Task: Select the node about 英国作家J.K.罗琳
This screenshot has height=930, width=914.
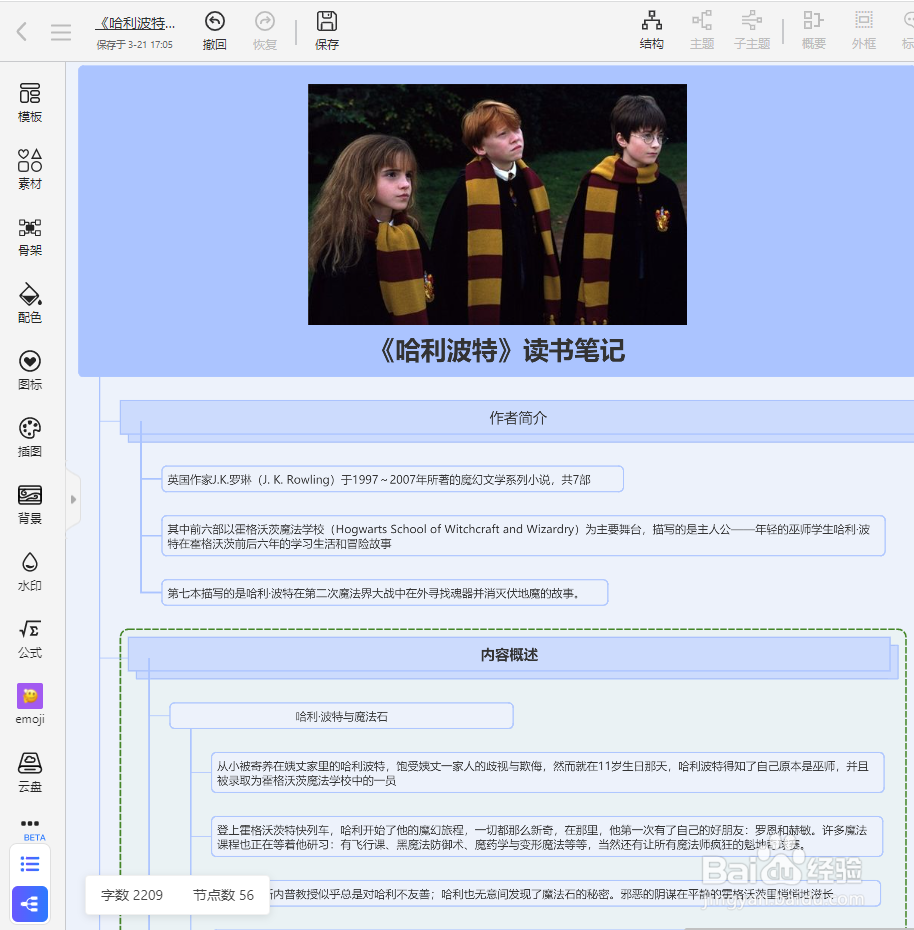Action: pos(392,479)
